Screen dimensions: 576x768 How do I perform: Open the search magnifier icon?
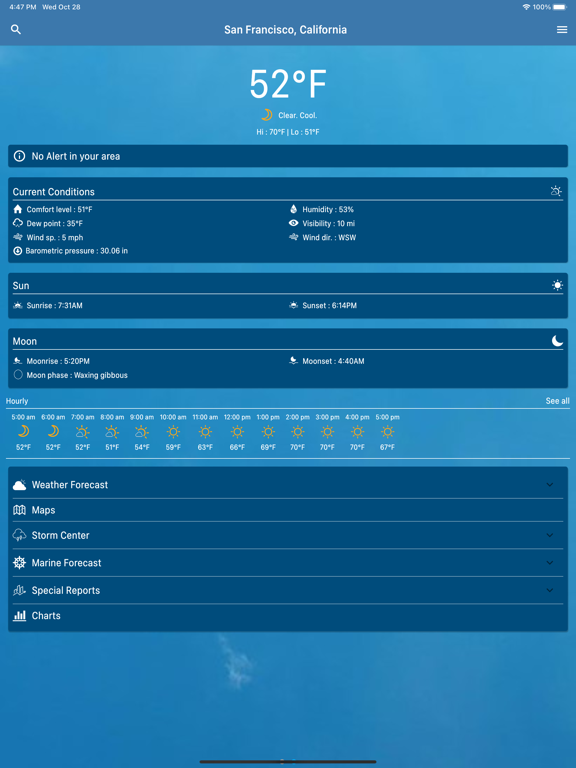coord(16,29)
